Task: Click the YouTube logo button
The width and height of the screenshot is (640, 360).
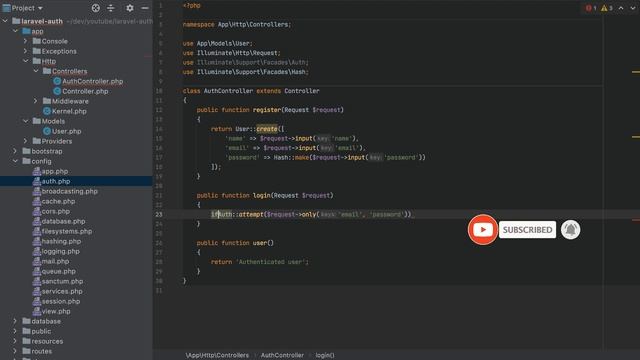Action: click(x=482, y=230)
